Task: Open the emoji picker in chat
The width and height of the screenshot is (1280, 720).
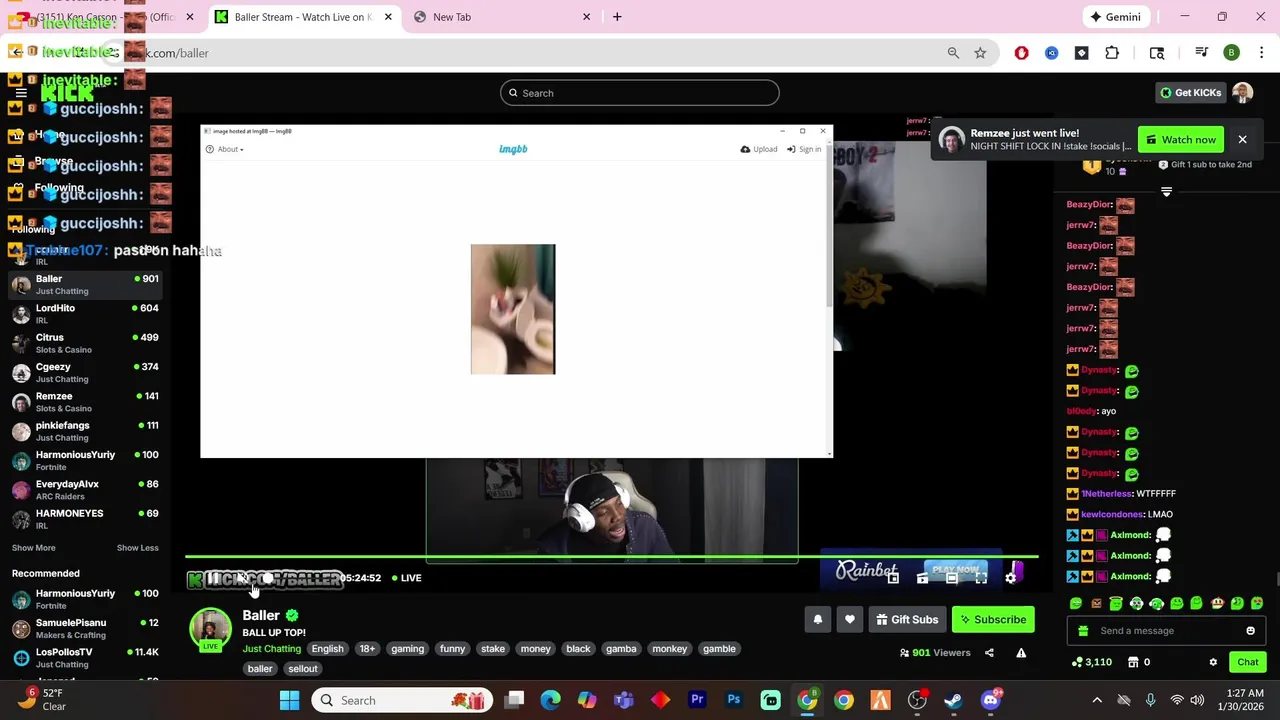Action: pyautogui.click(x=1250, y=631)
